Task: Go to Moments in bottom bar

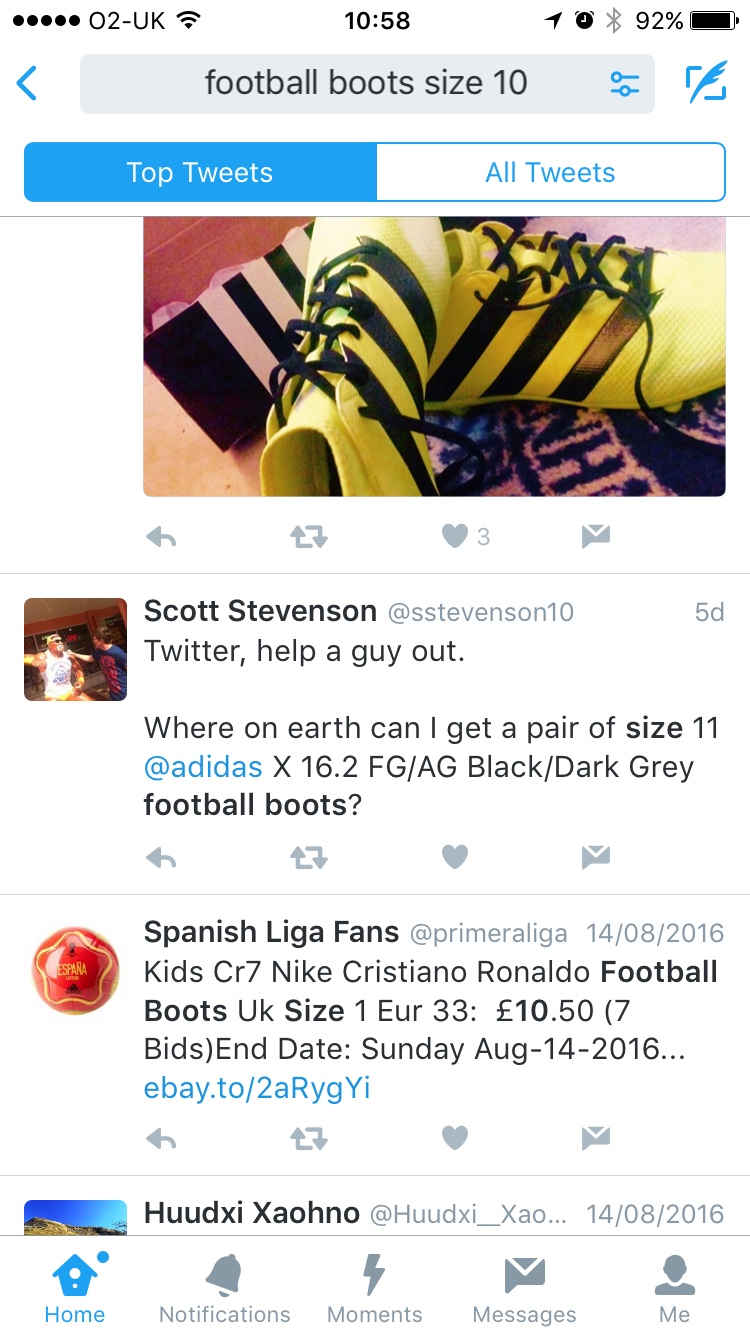Action: coord(374,1288)
